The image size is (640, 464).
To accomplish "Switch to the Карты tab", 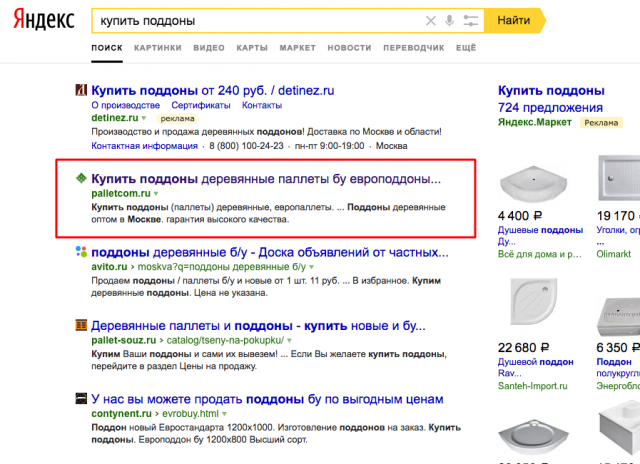I will (x=252, y=48).
